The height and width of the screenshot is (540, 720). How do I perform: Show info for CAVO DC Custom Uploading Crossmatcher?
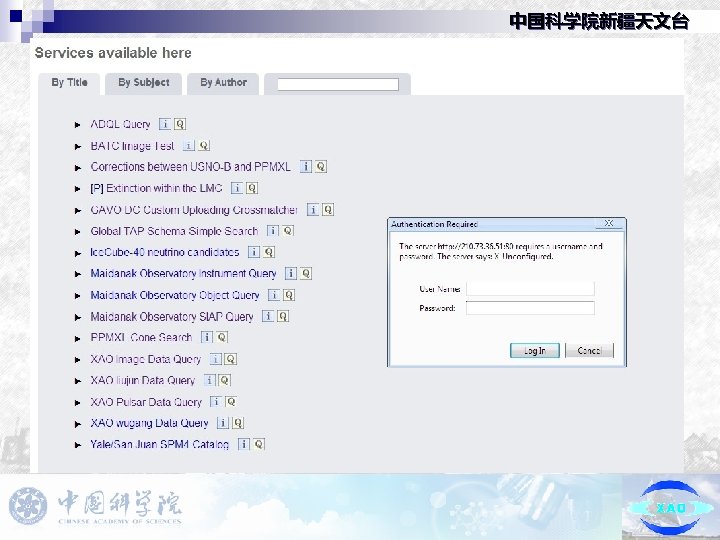[x=313, y=210]
